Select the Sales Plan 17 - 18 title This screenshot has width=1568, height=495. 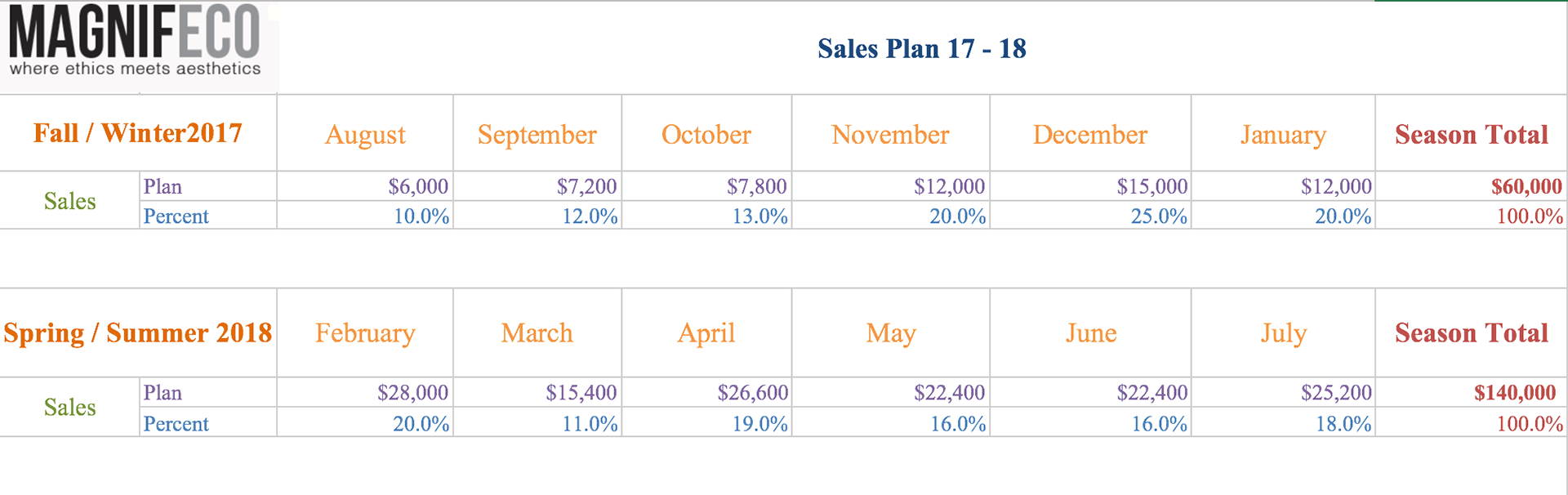click(x=921, y=49)
